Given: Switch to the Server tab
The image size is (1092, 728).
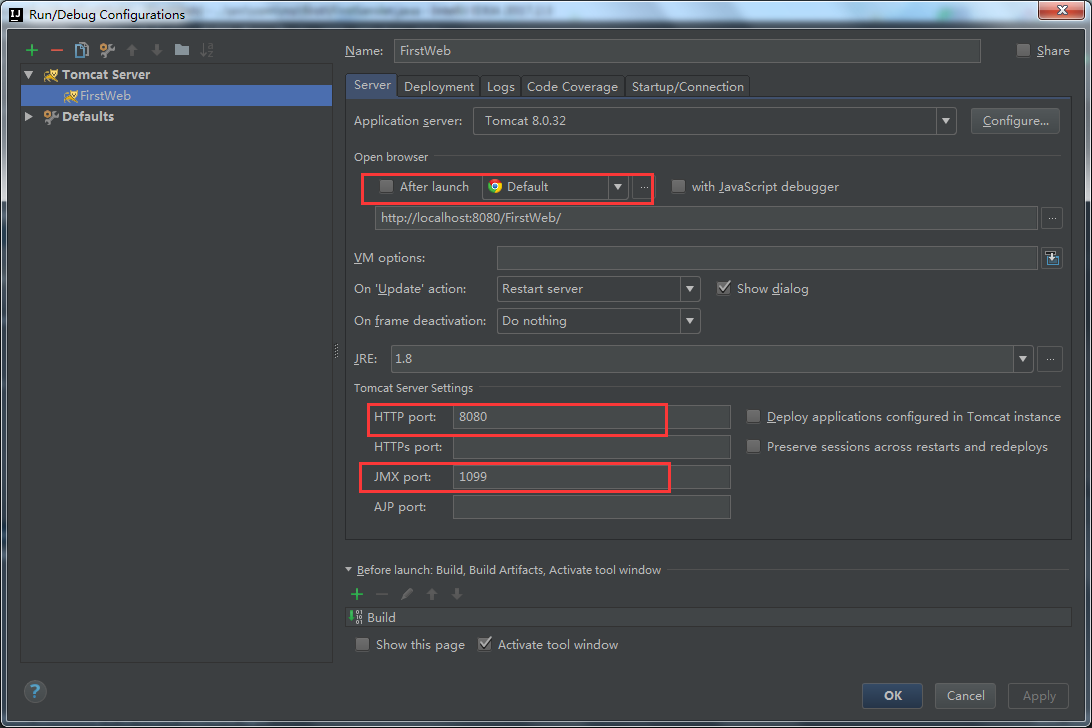Looking at the screenshot, I should point(372,85).
